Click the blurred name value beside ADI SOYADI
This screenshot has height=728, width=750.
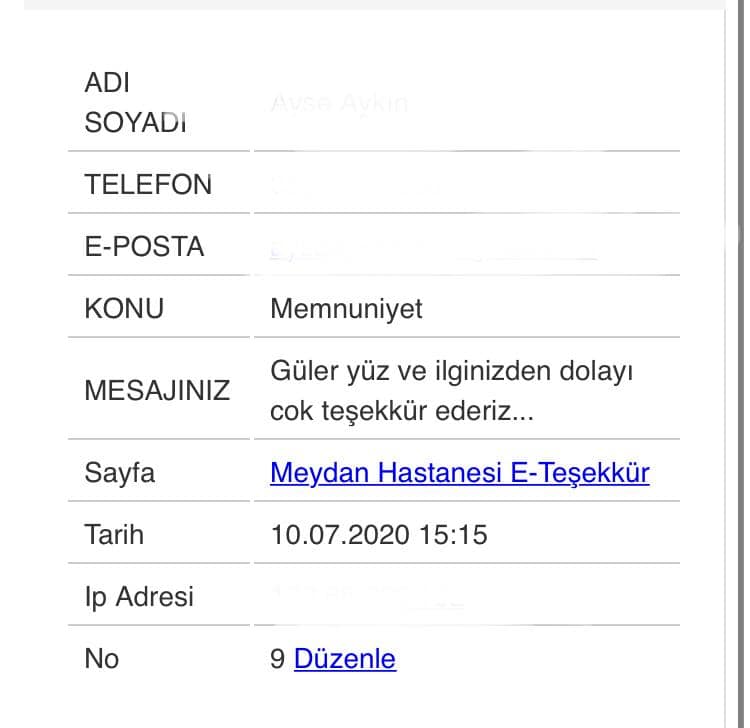point(339,103)
